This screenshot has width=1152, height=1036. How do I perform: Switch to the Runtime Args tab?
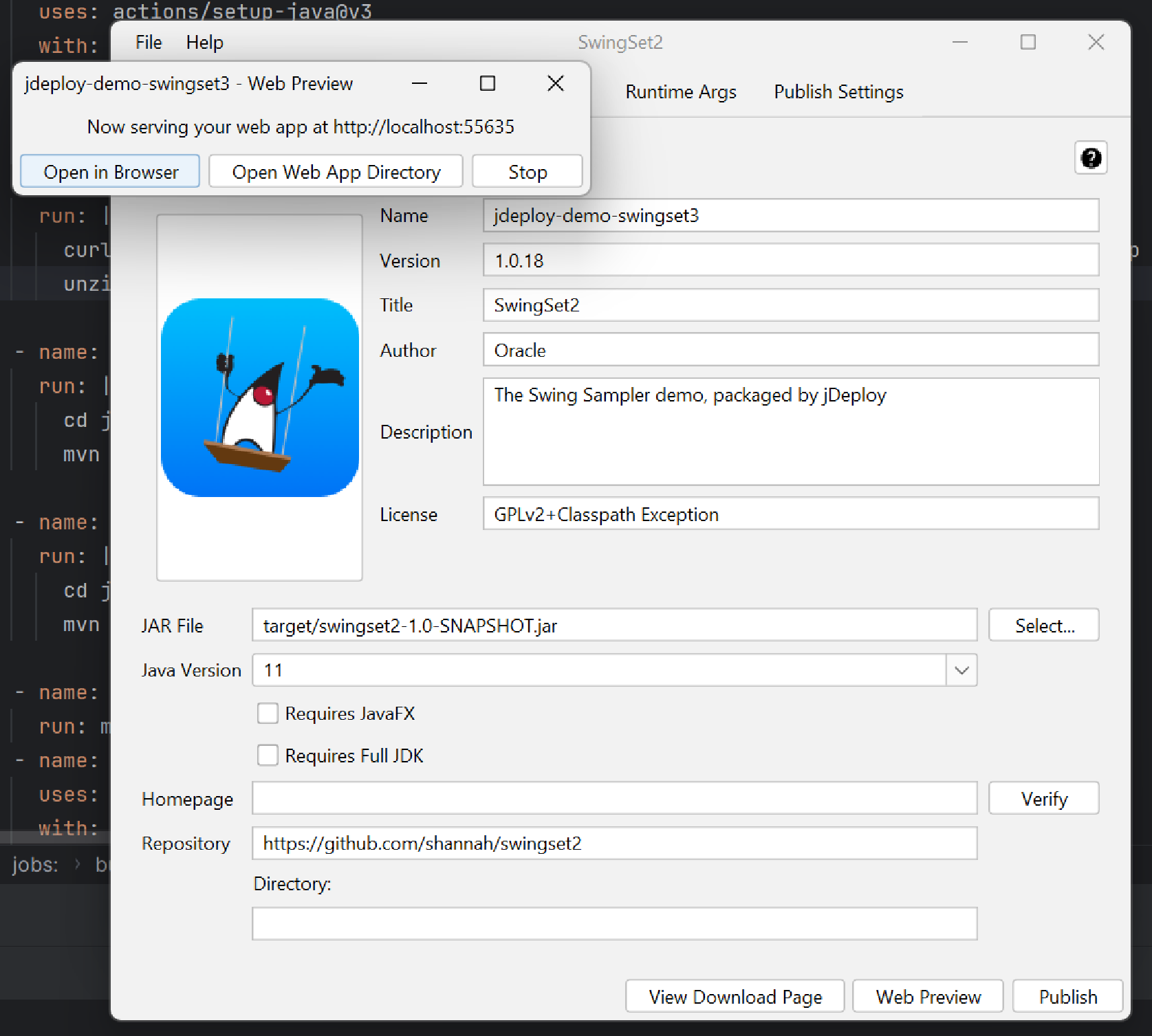tap(681, 91)
